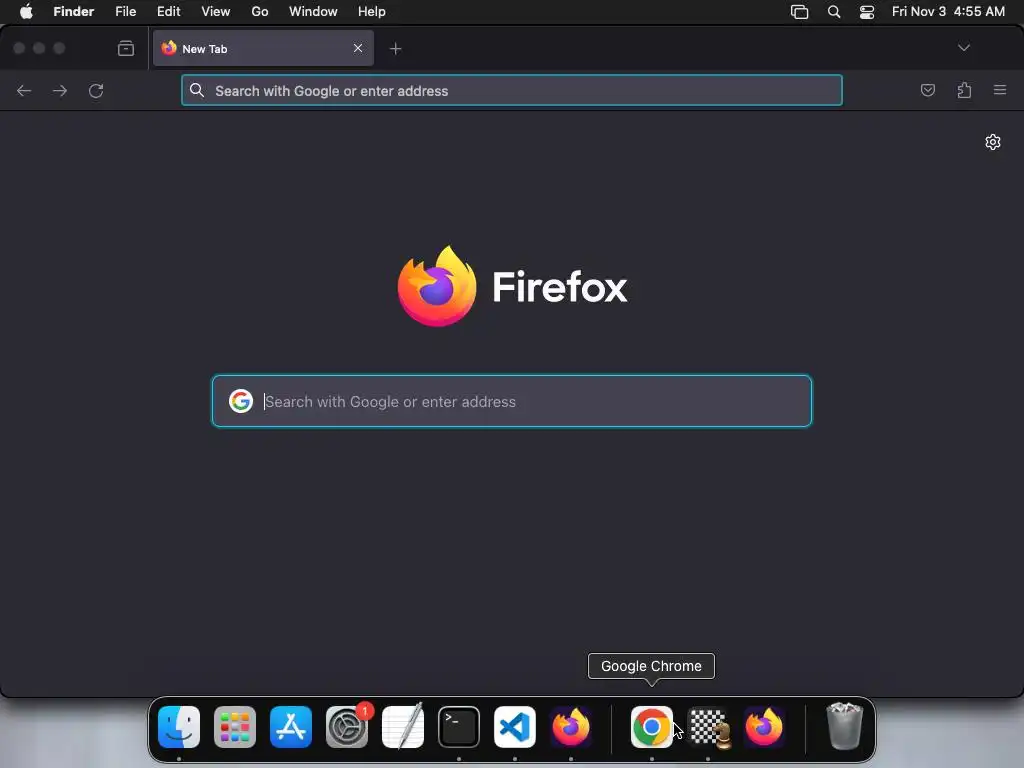The width and height of the screenshot is (1024, 768).
Task: Open the File menu
Action: tap(125, 11)
